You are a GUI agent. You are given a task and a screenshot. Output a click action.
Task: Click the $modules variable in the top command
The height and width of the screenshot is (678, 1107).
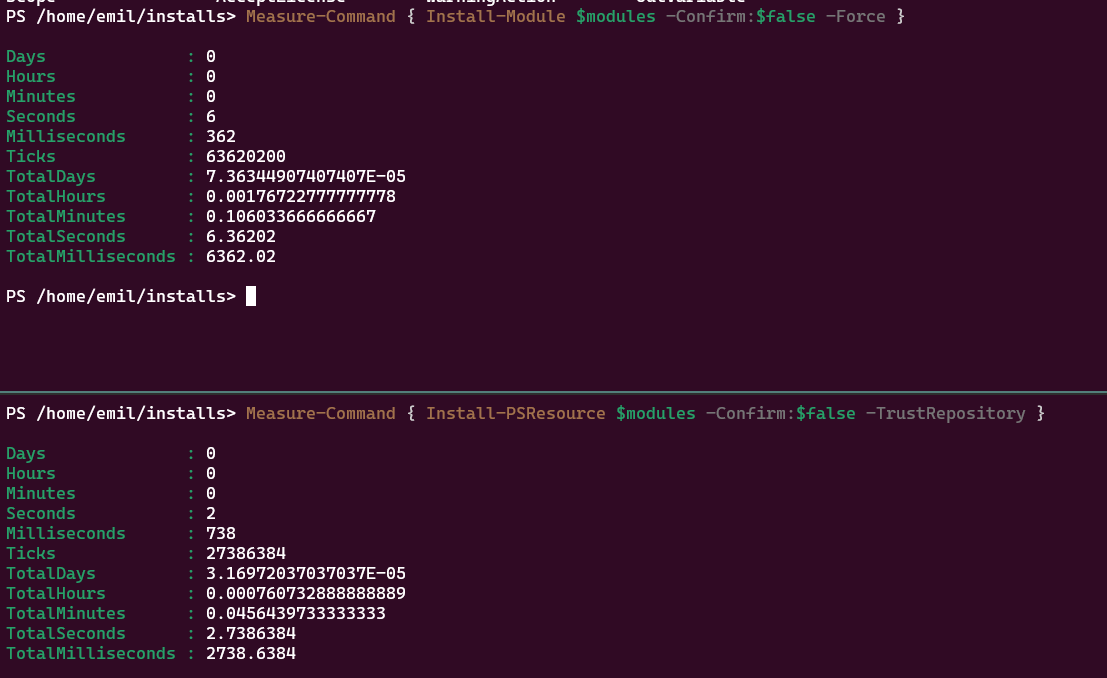pyautogui.click(x=616, y=16)
